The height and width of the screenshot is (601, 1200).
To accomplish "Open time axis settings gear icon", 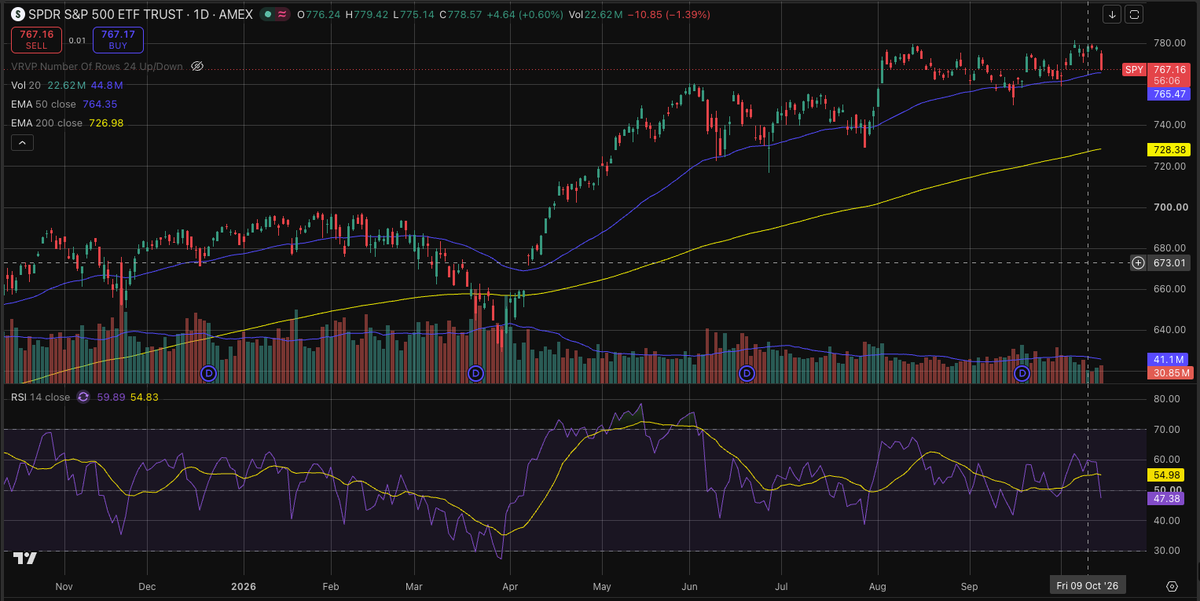I will [x=1171, y=585].
